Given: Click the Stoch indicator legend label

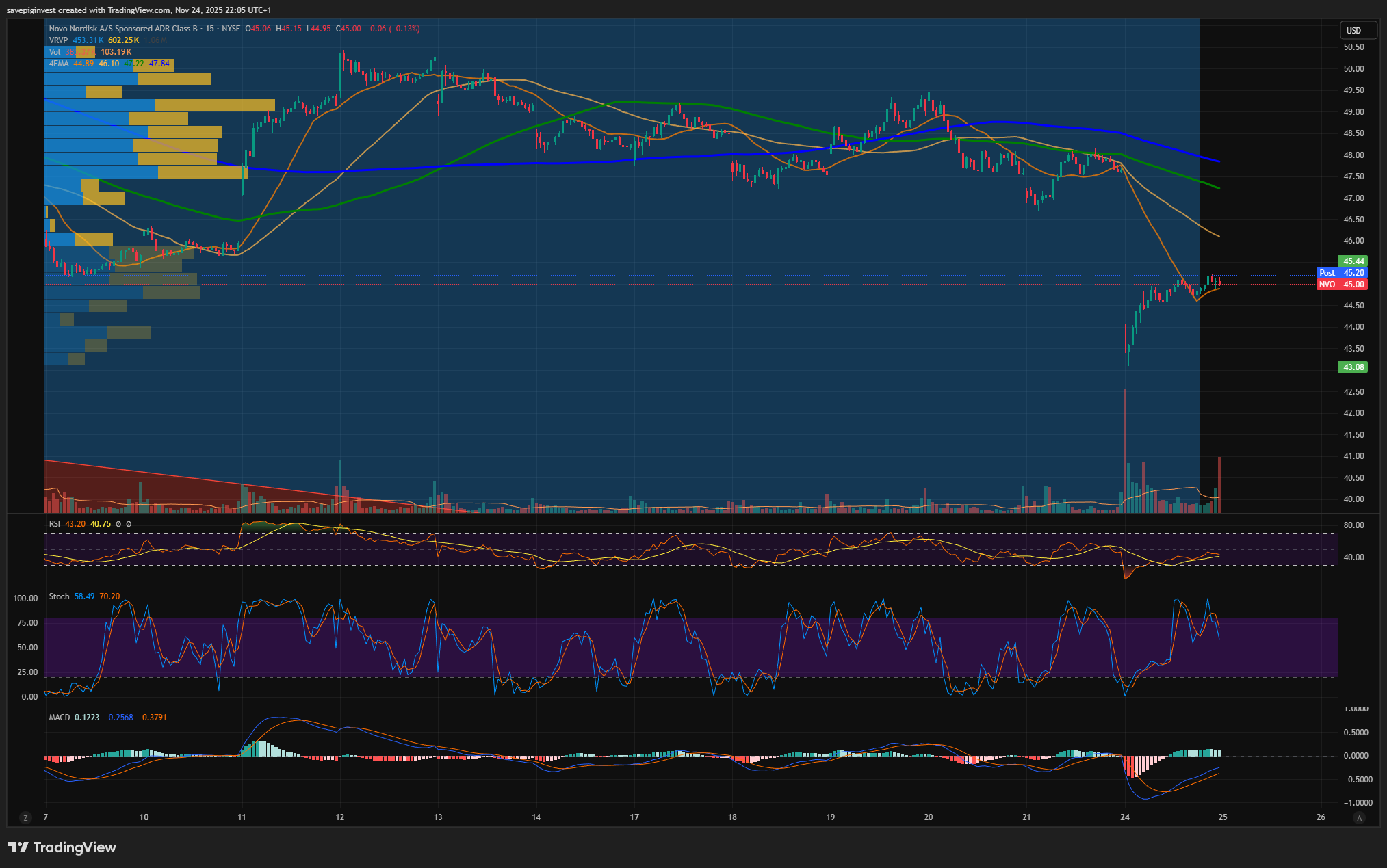Looking at the screenshot, I should pos(59,596).
